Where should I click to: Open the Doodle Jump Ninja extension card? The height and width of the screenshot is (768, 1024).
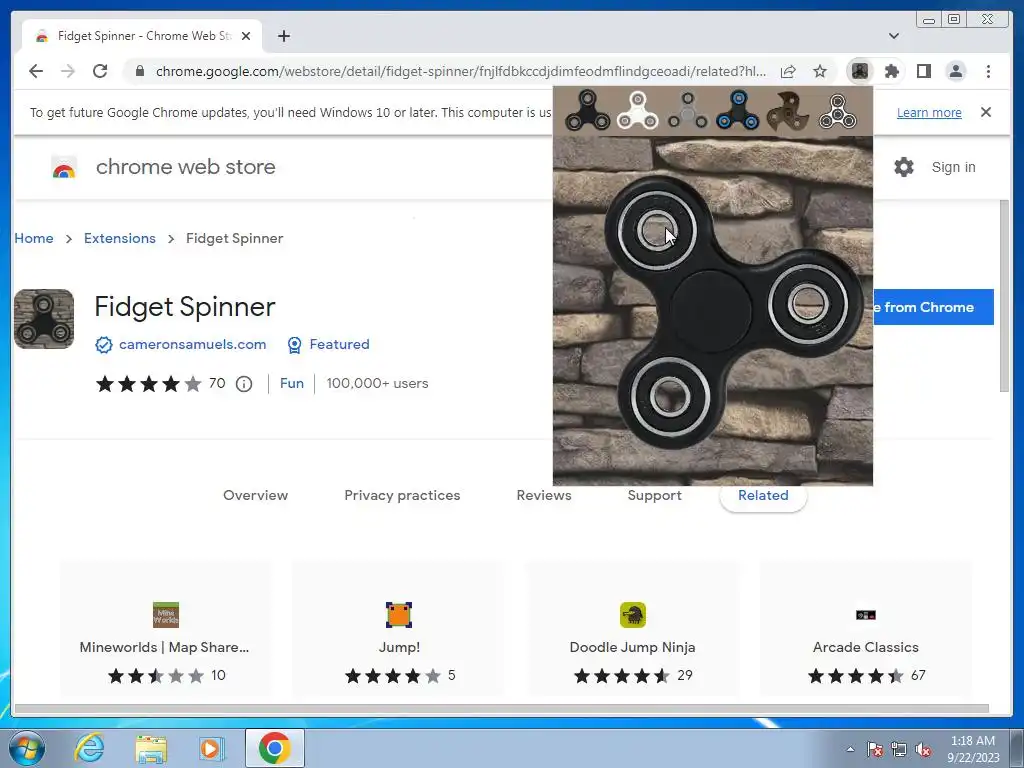click(x=632, y=630)
